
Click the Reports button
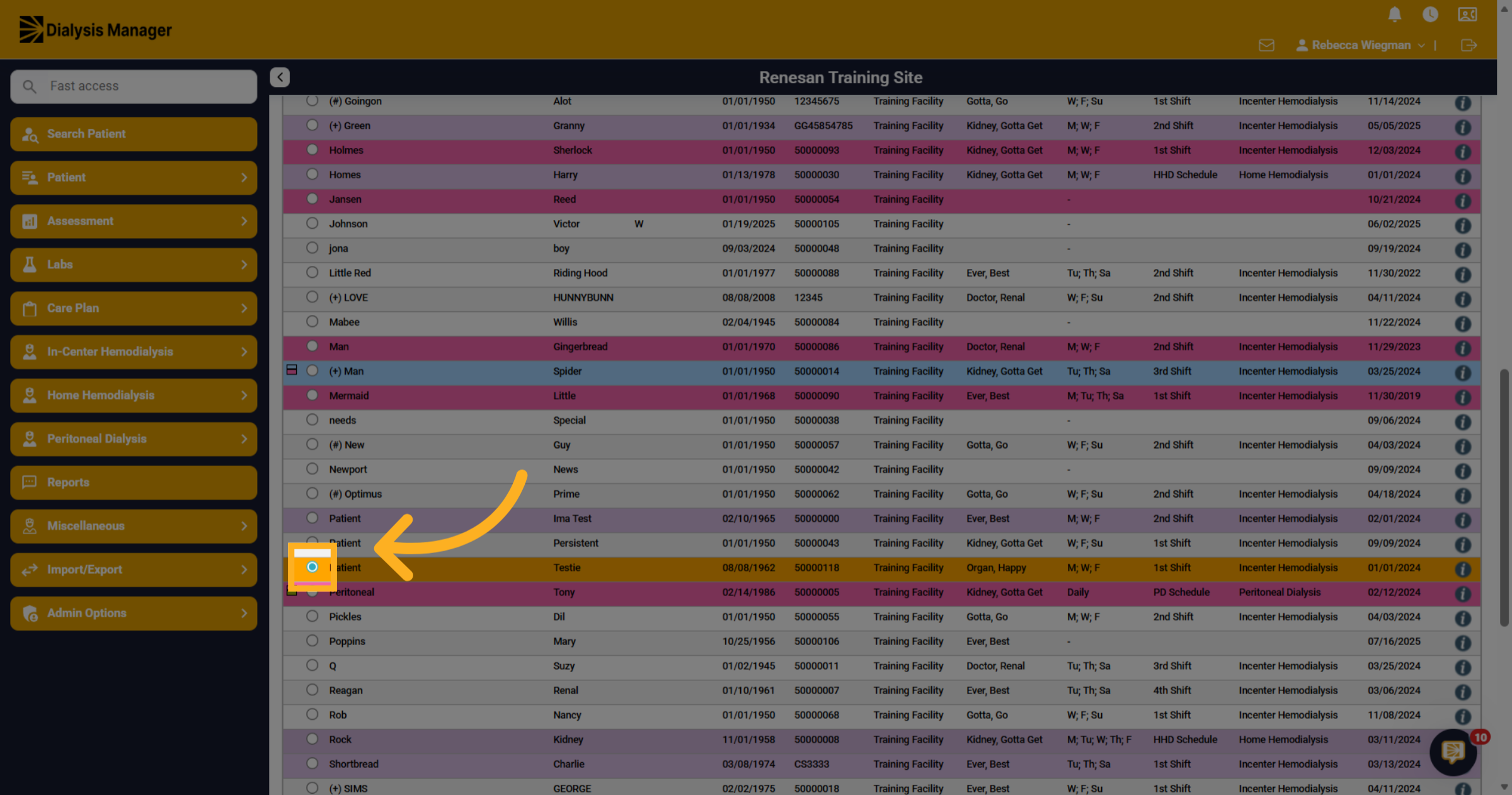click(134, 483)
